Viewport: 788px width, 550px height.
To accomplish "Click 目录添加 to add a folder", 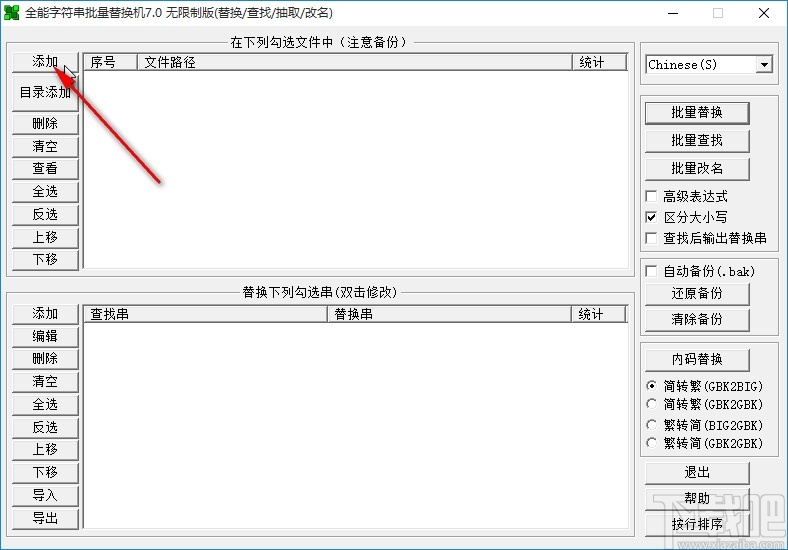I will pos(45,93).
